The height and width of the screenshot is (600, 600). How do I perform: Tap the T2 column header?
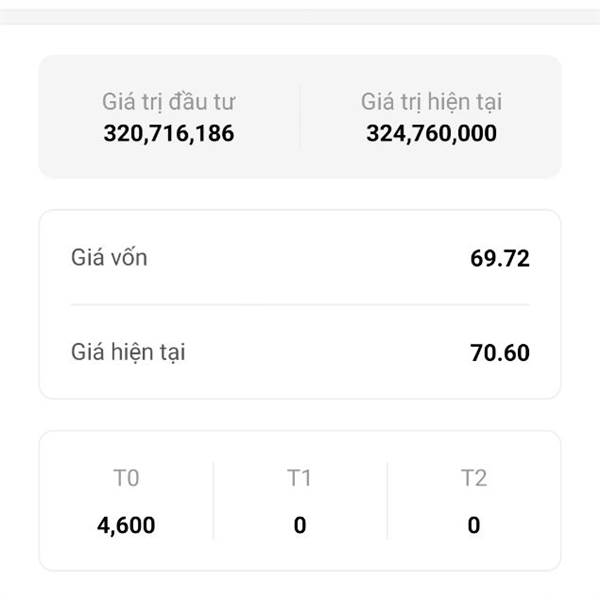coord(473,478)
